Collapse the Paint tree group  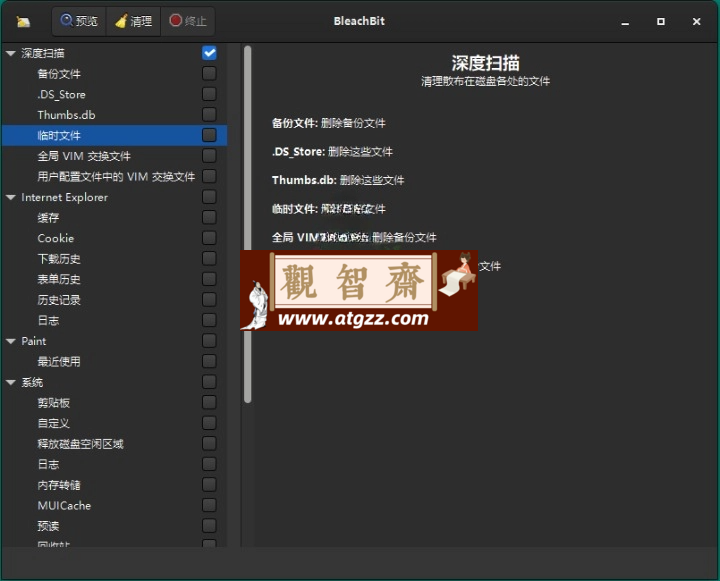click(11, 341)
